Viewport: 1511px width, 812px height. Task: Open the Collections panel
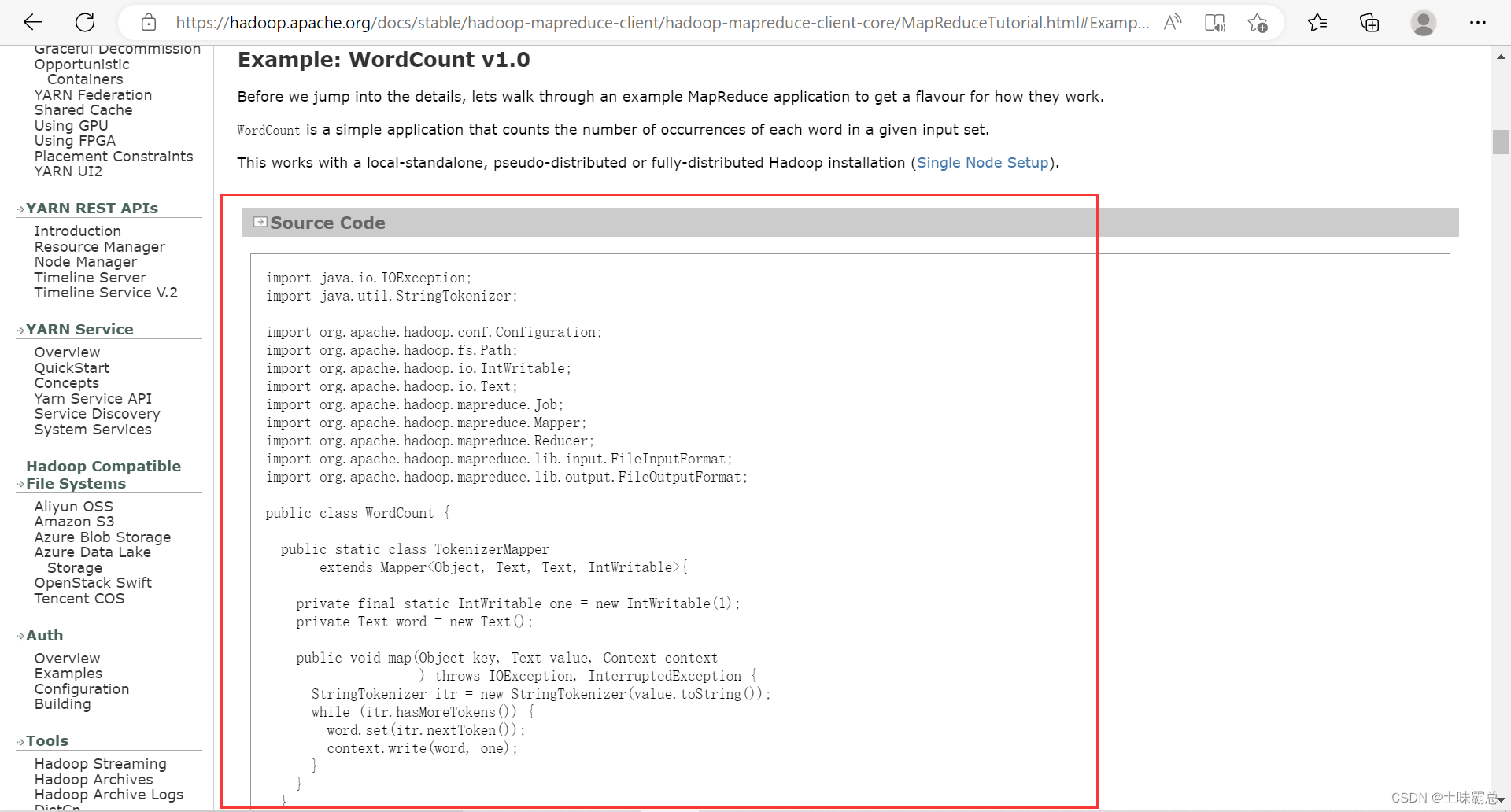click(1369, 22)
